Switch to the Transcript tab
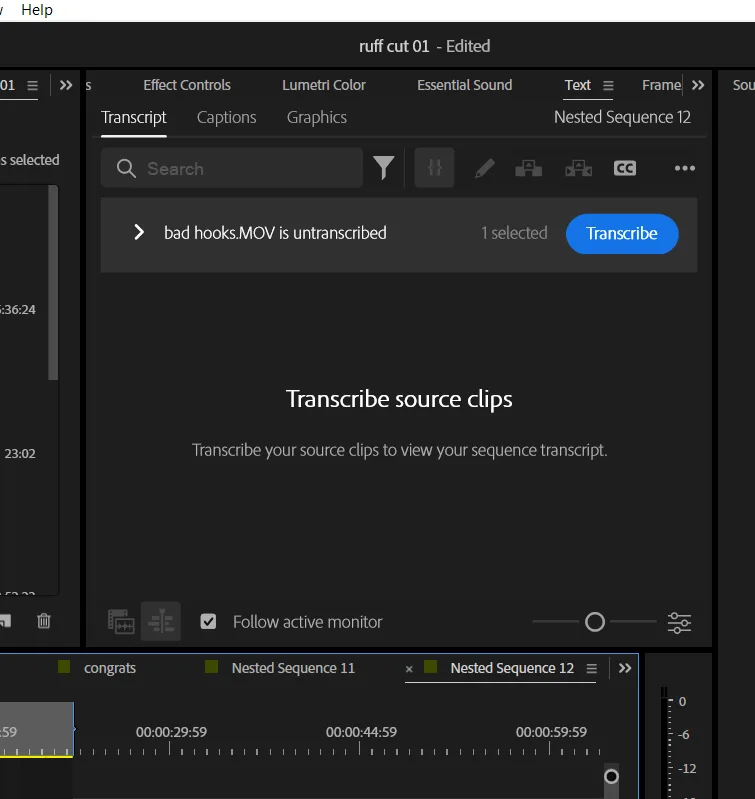Screen dimensions: 755x799 pyautogui.click(x=134, y=118)
